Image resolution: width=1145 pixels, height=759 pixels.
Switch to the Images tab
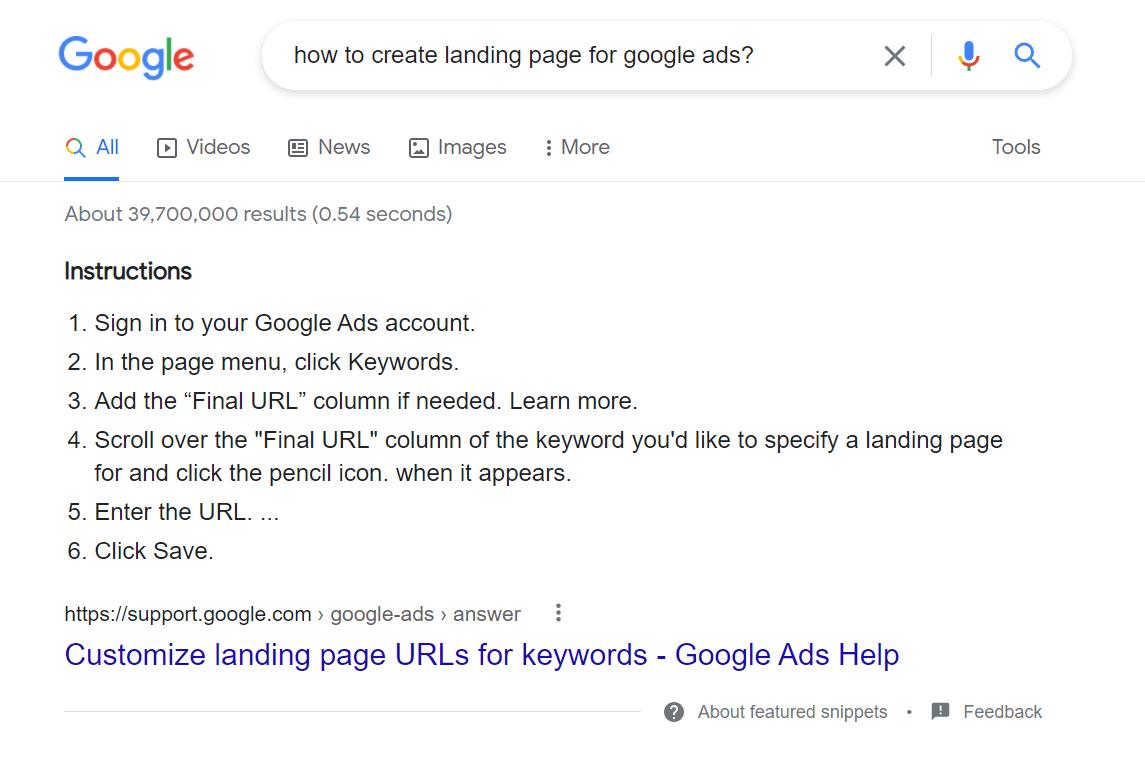tap(472, 147)
